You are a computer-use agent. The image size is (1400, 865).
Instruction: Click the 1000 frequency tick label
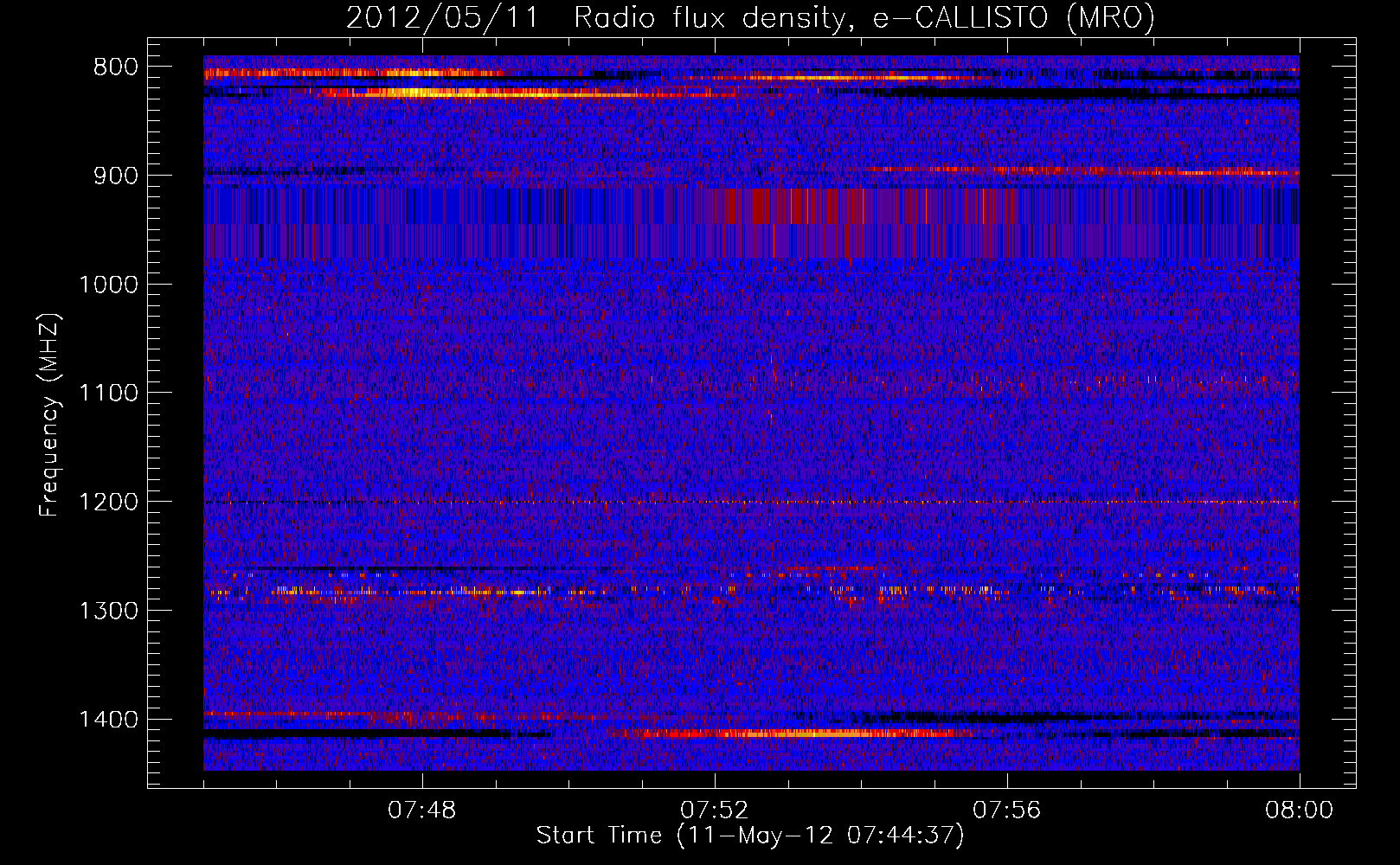pos(108,285)
